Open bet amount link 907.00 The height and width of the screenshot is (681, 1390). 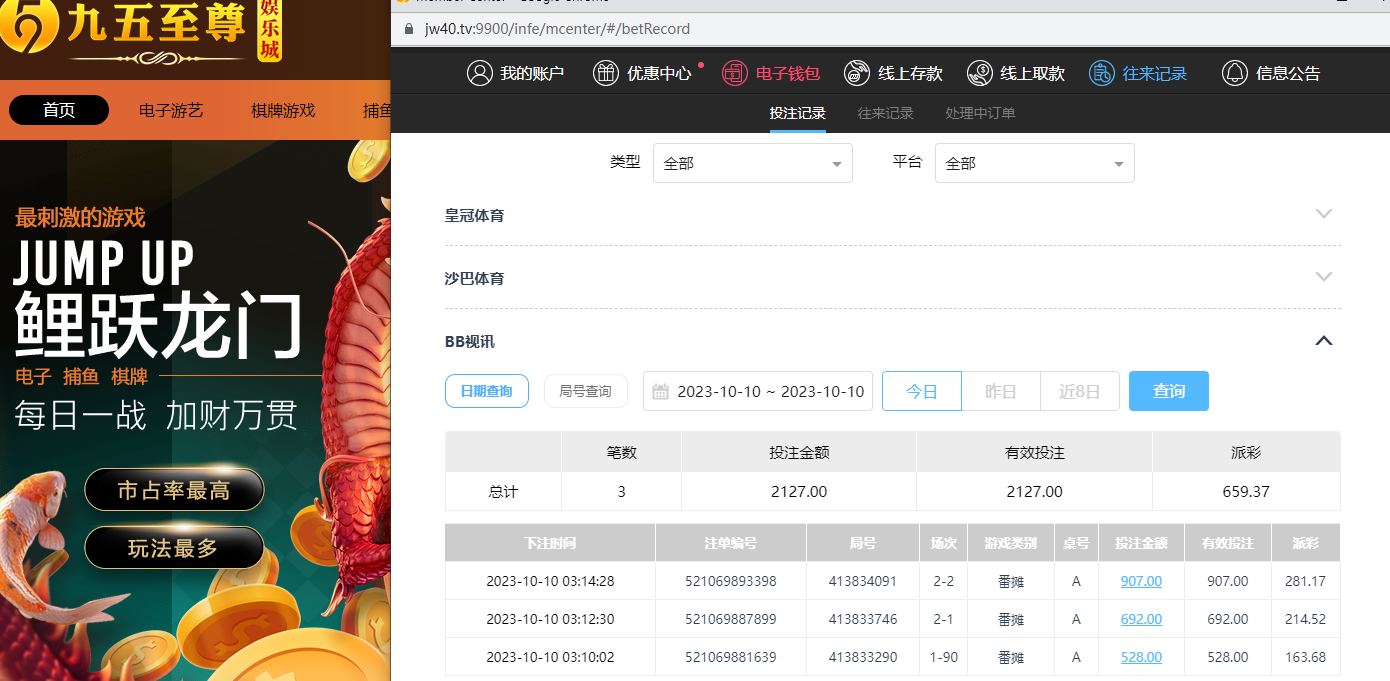click(x=1141, y=581)
